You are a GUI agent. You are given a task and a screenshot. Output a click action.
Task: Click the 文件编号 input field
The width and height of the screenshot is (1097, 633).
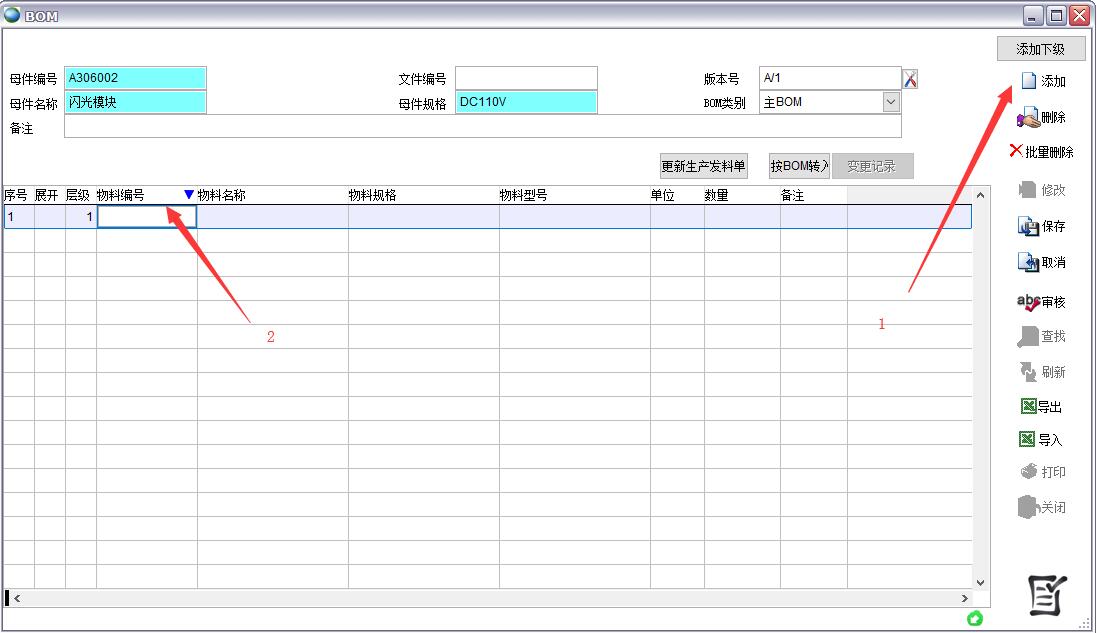(526, 78)
